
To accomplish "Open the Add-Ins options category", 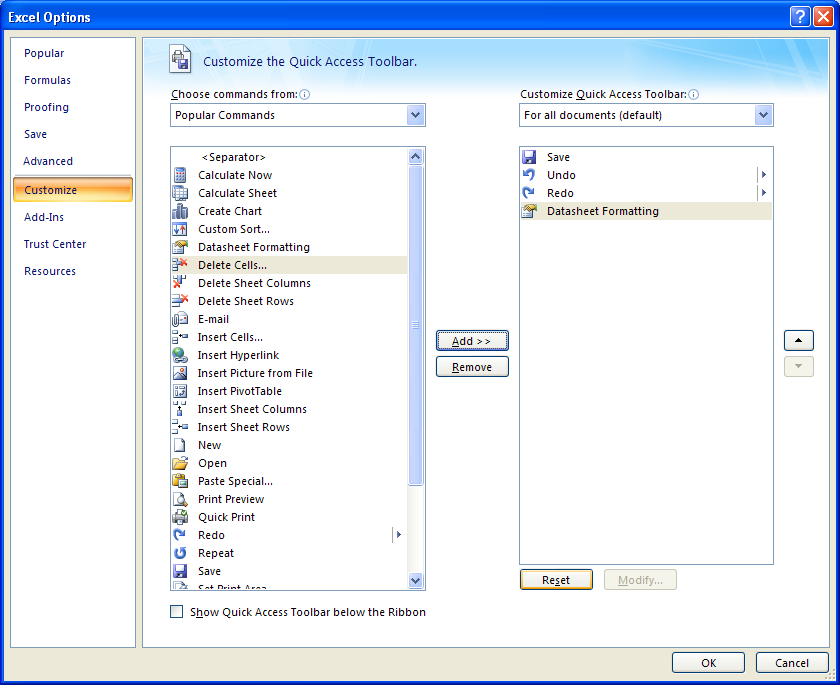I will point(44,217).
